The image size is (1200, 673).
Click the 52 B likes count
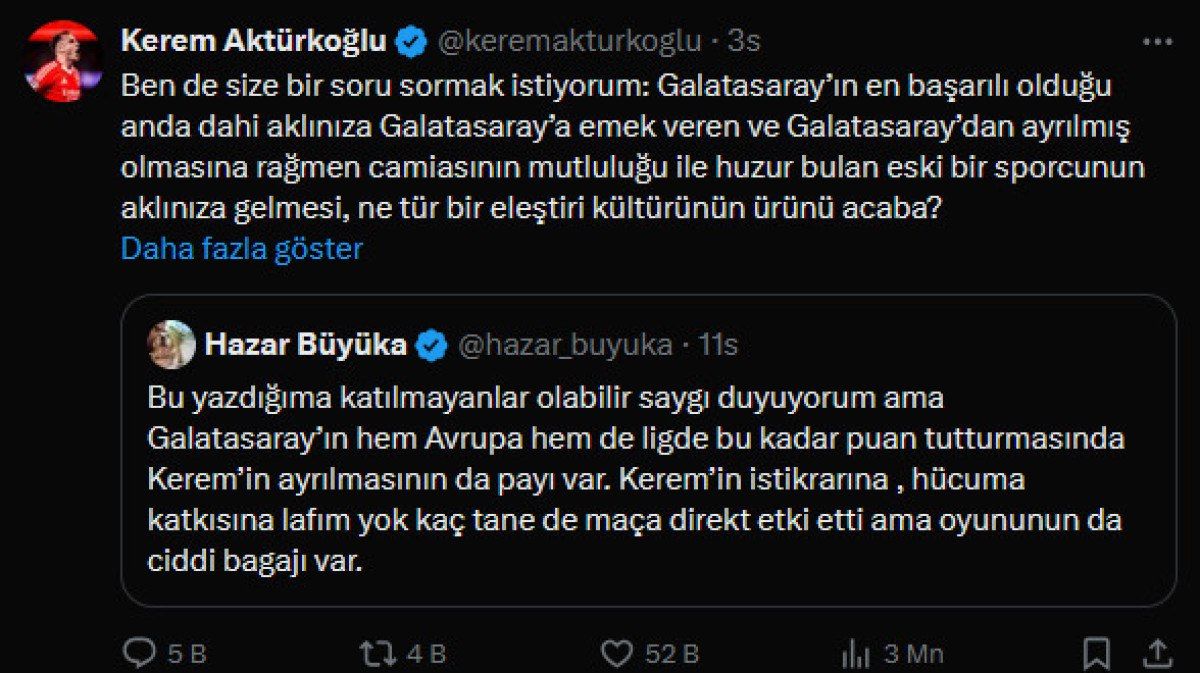tap(671, 653)
